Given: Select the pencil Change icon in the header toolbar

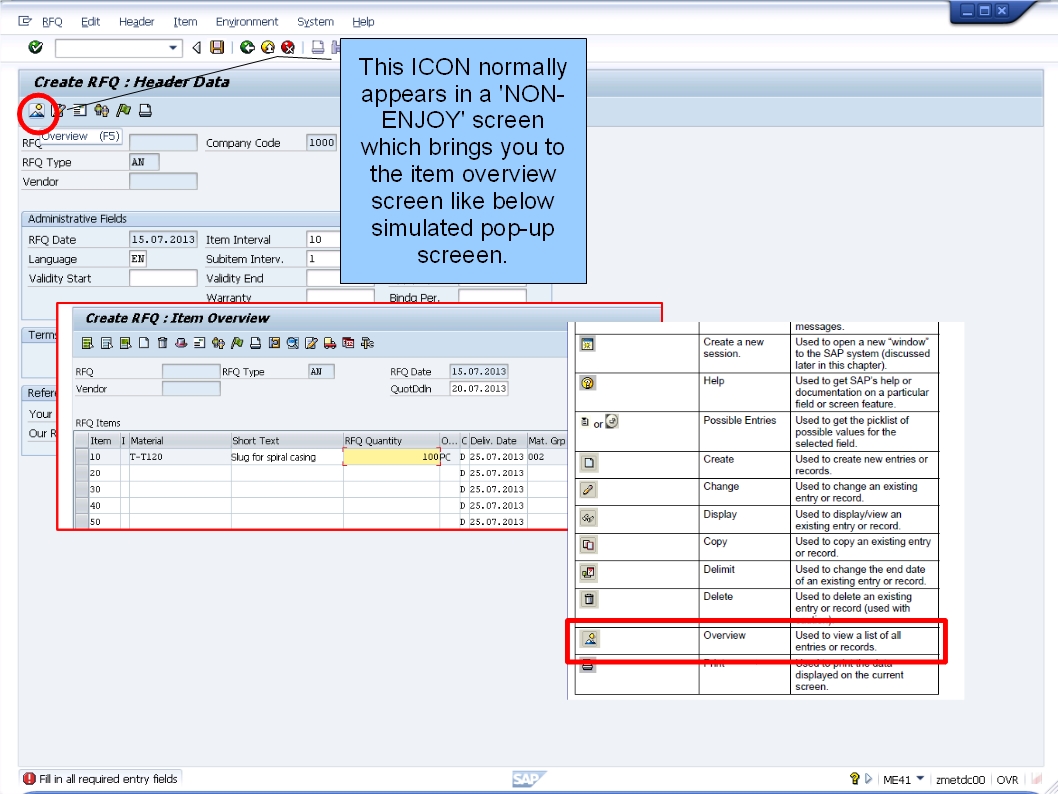Looking at the screenshot, I should [59, 110].
